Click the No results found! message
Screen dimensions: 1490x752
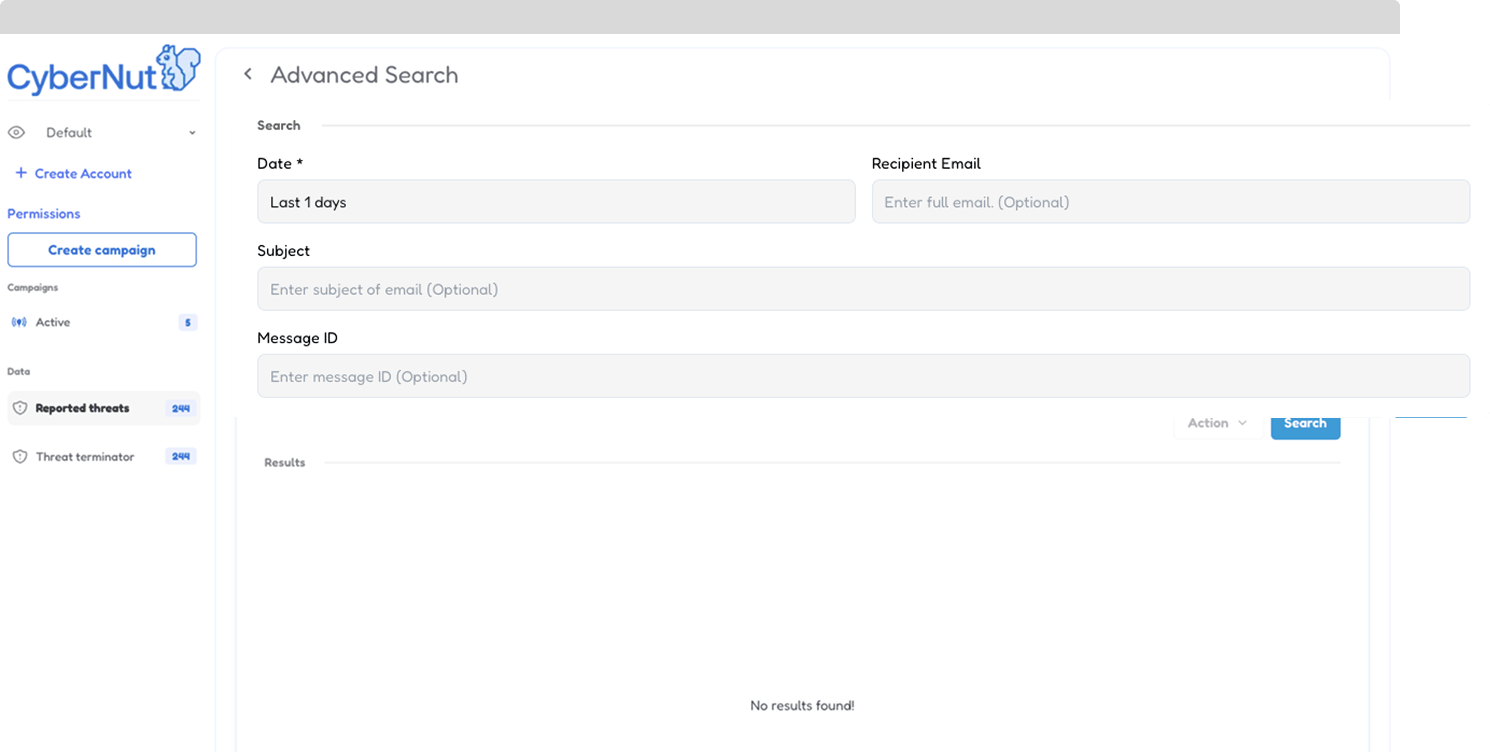(802, 706)
